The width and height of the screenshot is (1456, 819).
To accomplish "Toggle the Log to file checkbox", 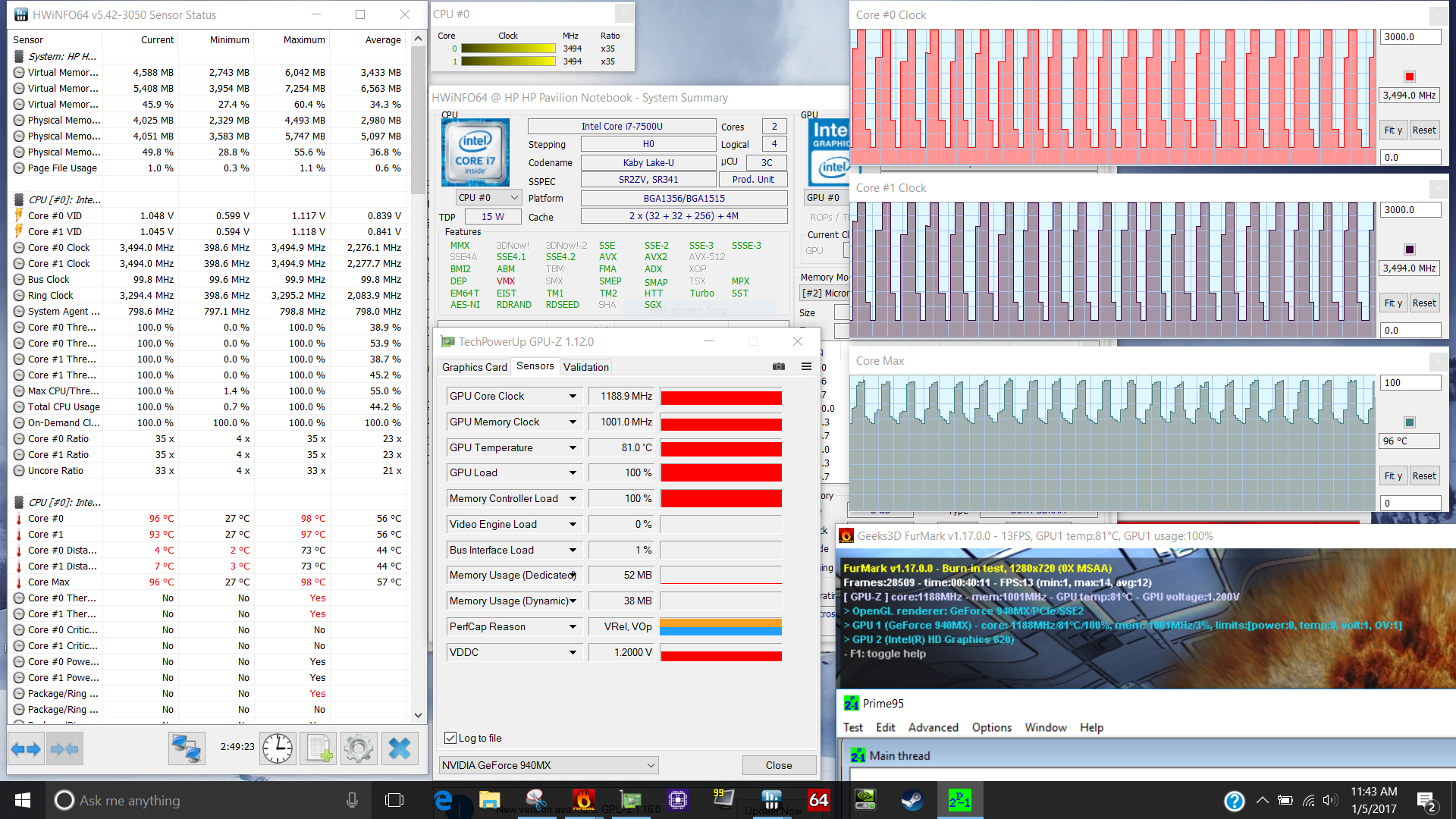I will (x=450, y=738).
